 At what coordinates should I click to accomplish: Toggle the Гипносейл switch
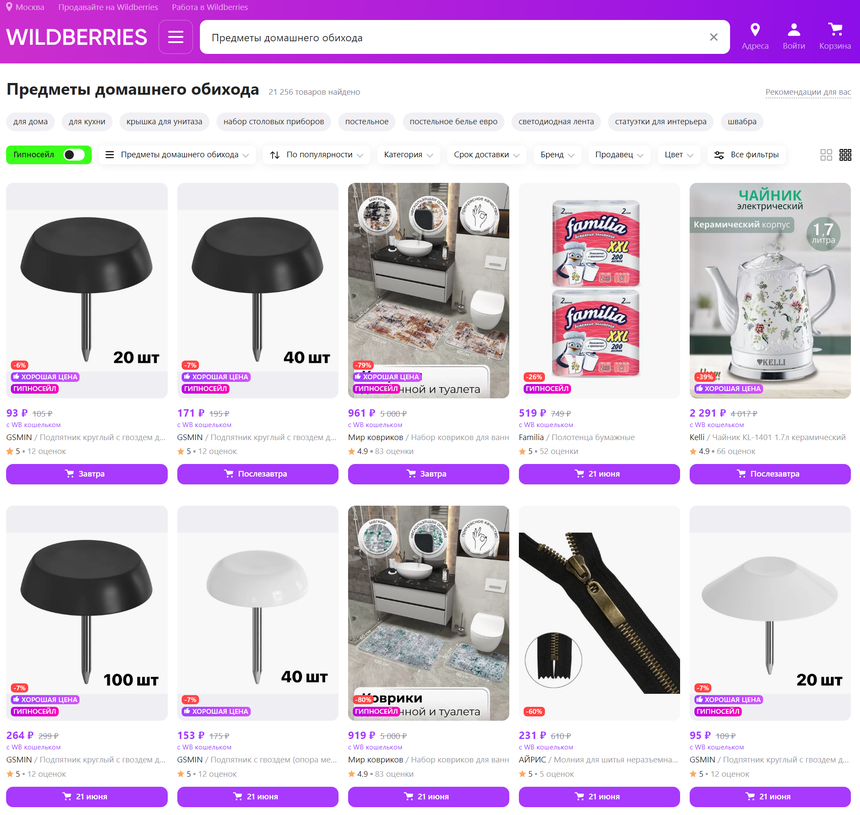tap(75, 155)
